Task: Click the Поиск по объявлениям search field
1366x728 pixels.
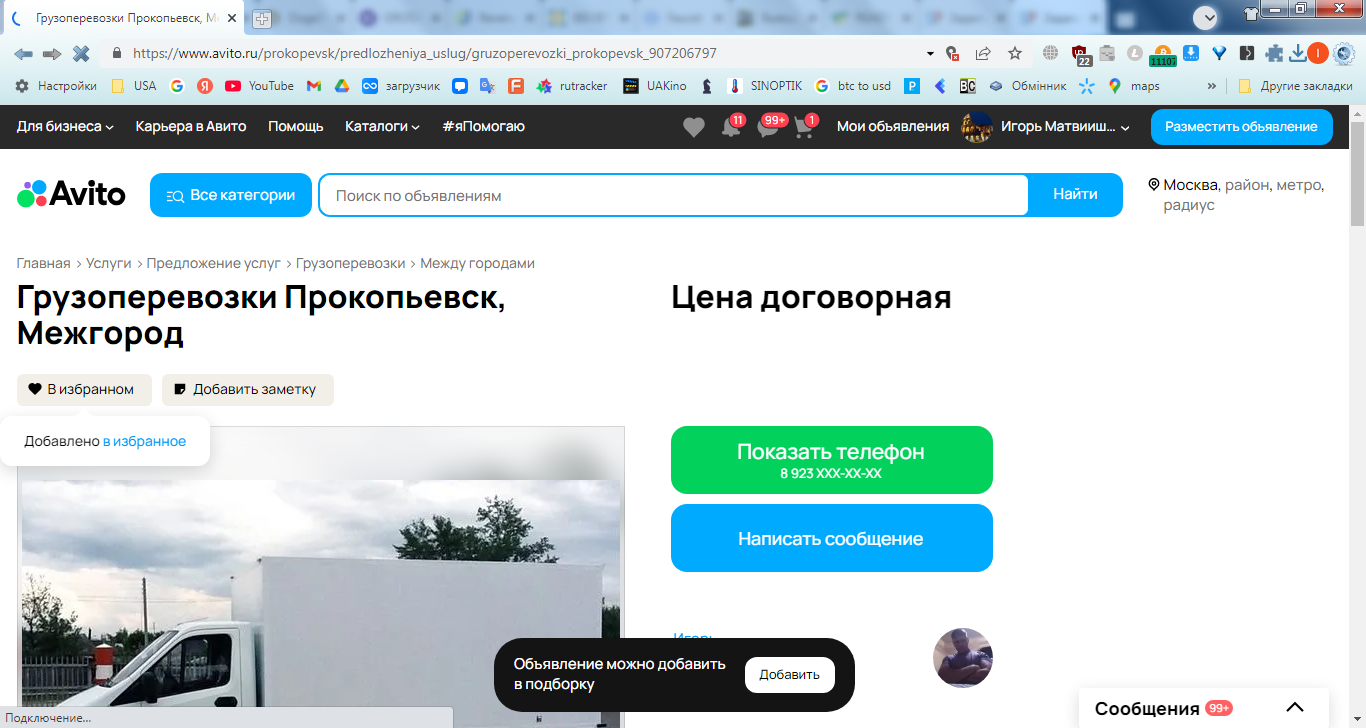Action: point(674,195)
